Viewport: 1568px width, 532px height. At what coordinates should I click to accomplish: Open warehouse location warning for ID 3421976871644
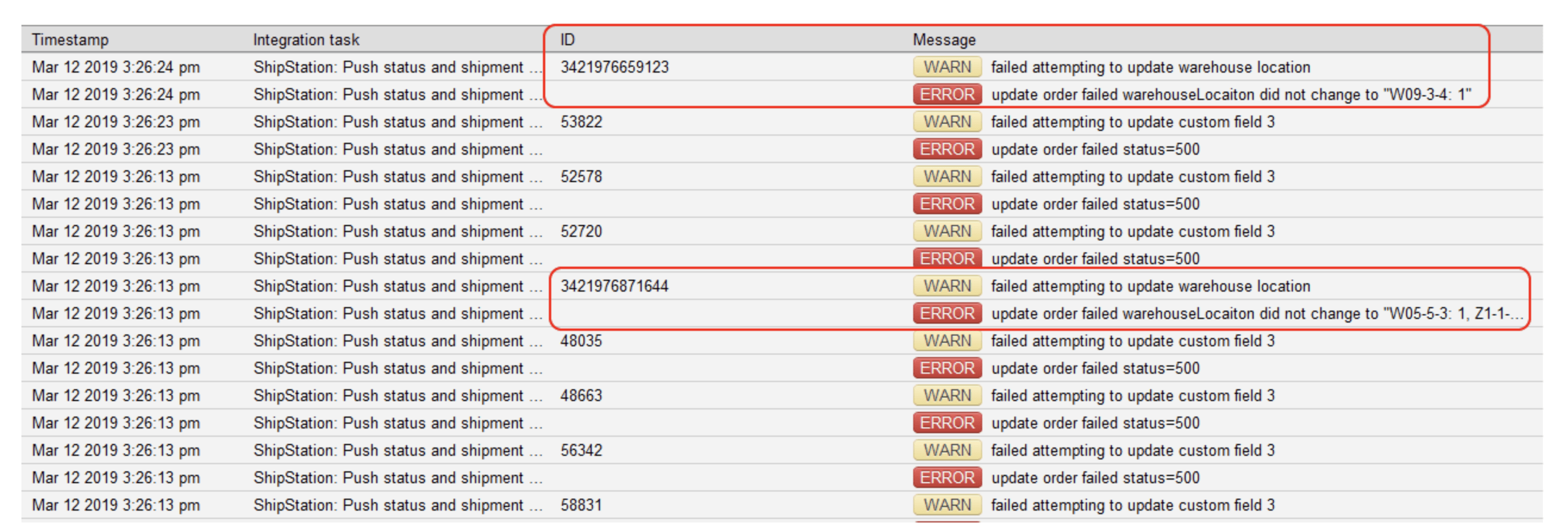(x=1151, y=286)
